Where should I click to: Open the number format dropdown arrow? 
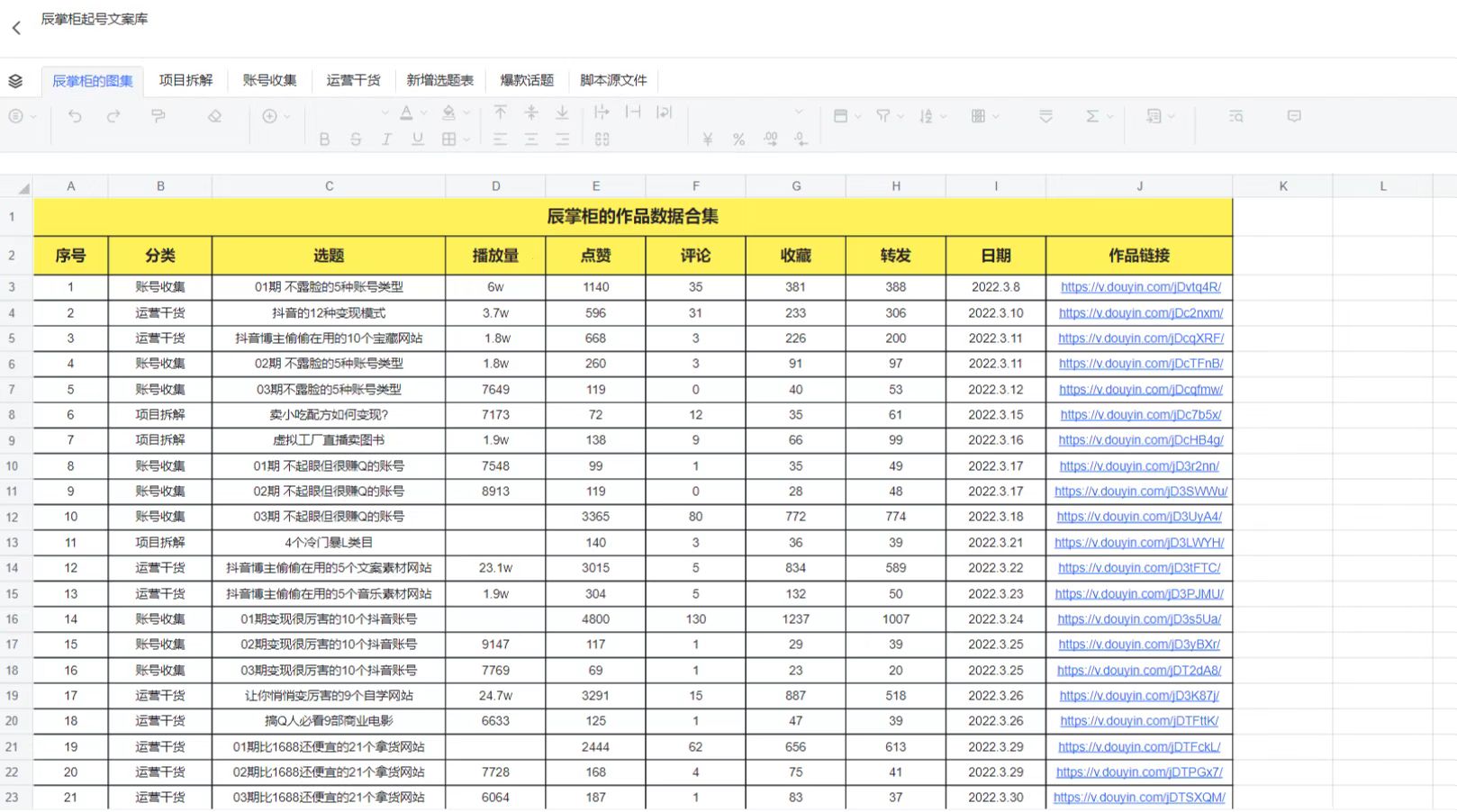click(799, 113)
